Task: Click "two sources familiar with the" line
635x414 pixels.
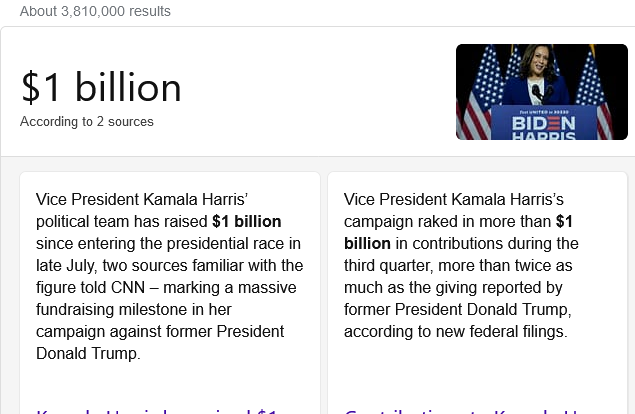Action: pos(169,265)
